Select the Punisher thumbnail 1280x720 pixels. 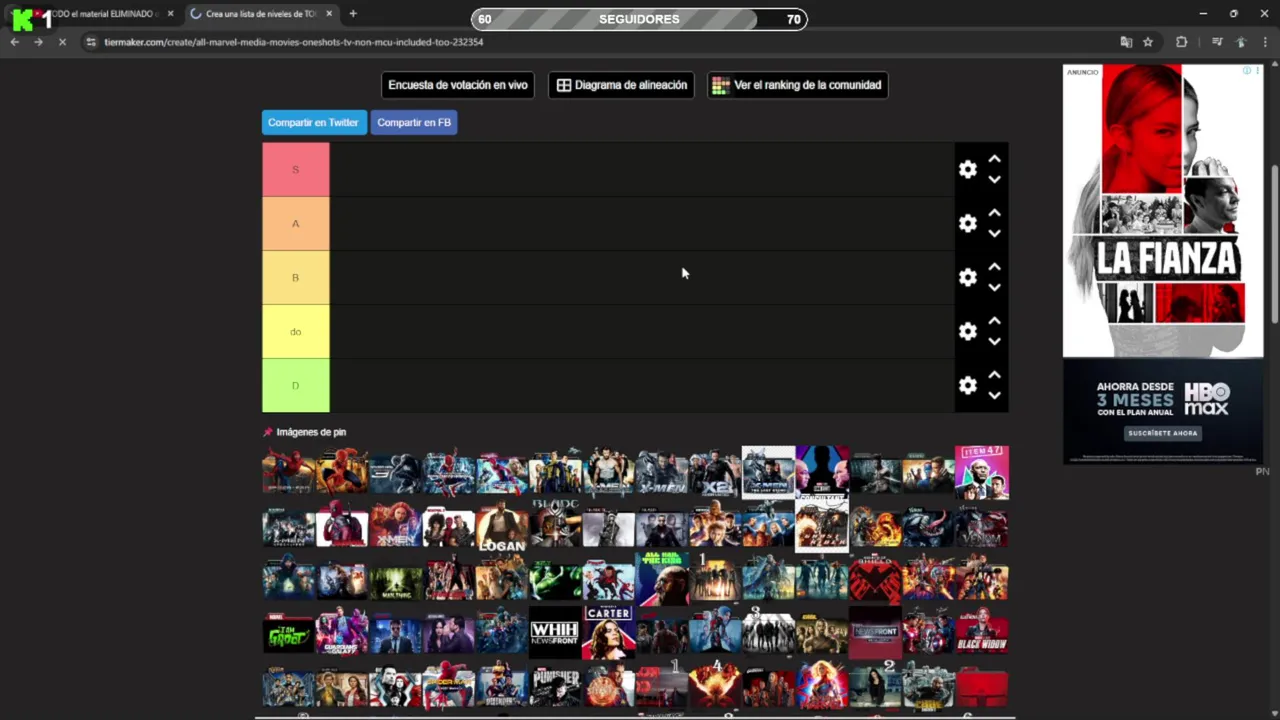[x=555, y=688]
